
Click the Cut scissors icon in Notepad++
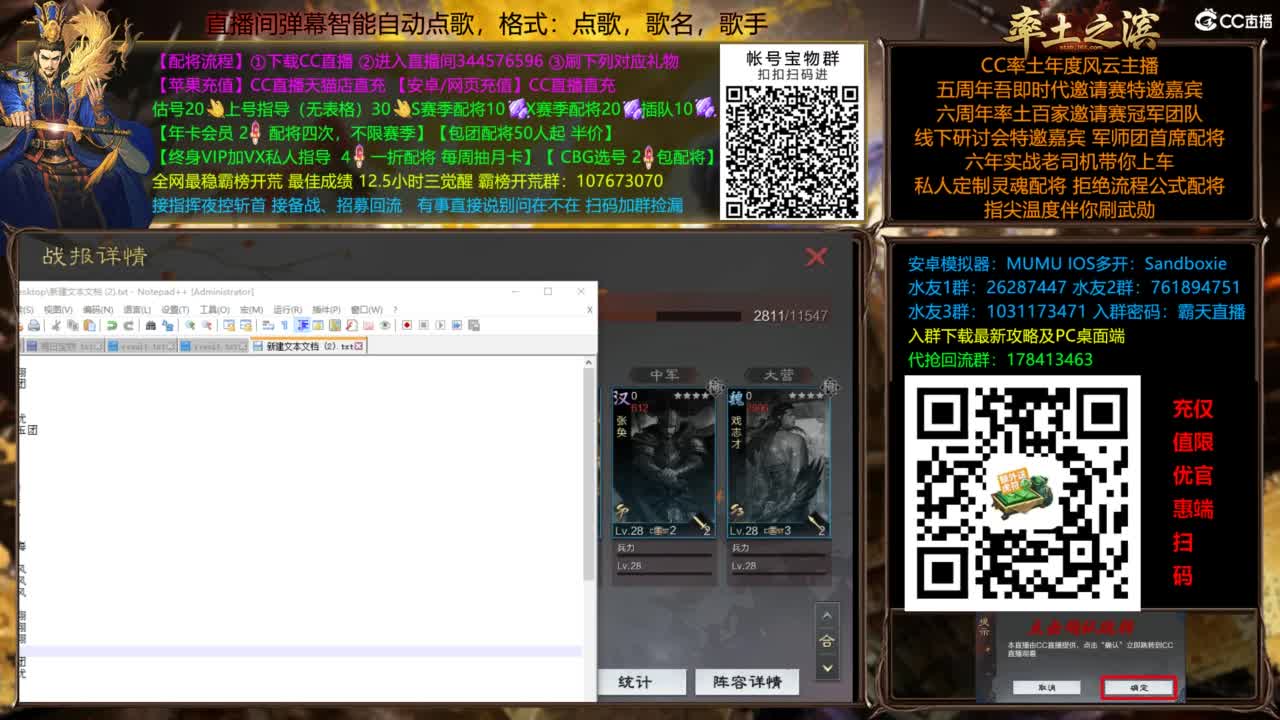point(56,325)
